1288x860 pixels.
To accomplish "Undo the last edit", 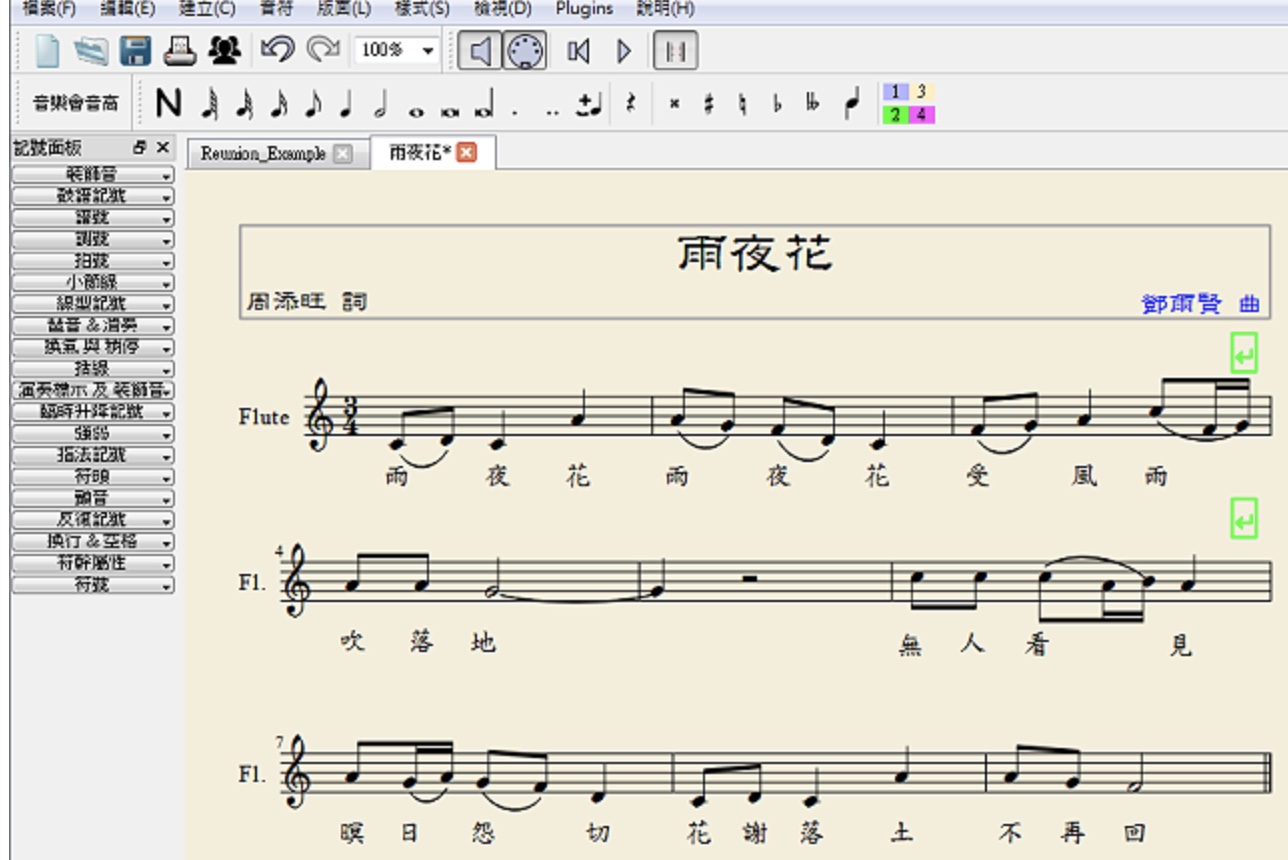I will coord(278,50).
